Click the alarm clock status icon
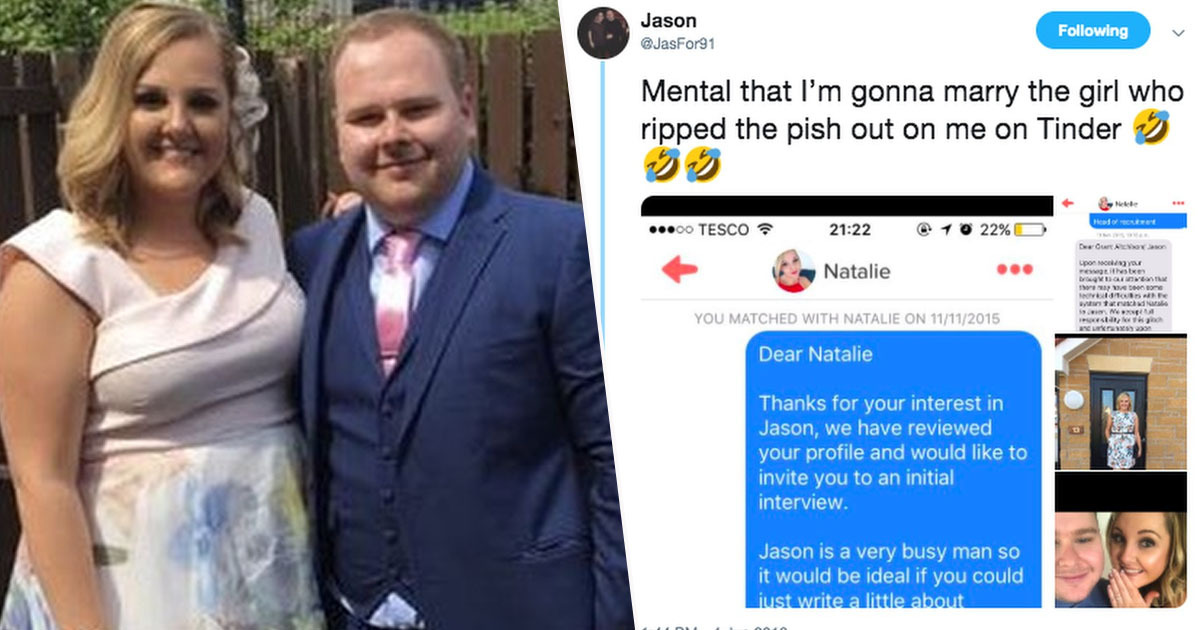Screen dimensions: 1200x630 [x=967, y=230]
